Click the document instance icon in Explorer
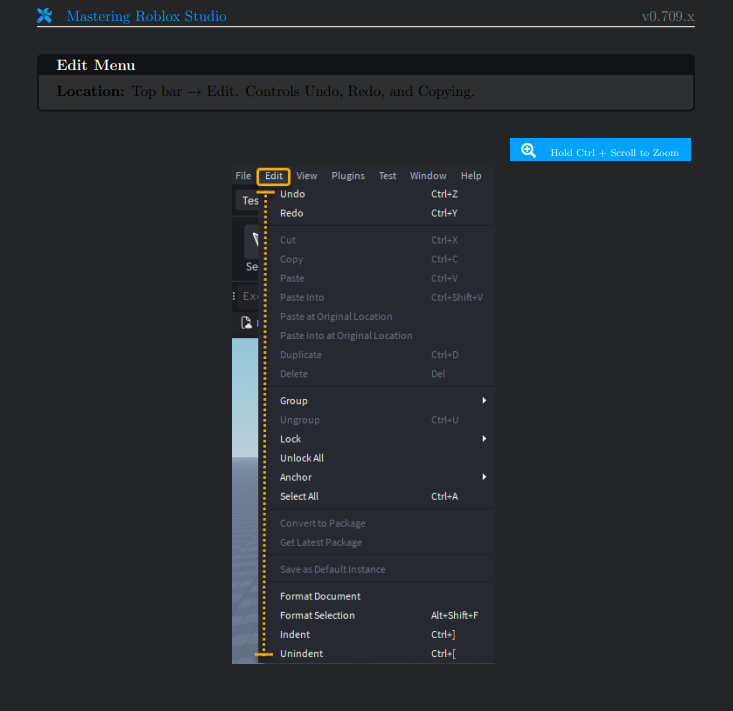 pos(246,323)
